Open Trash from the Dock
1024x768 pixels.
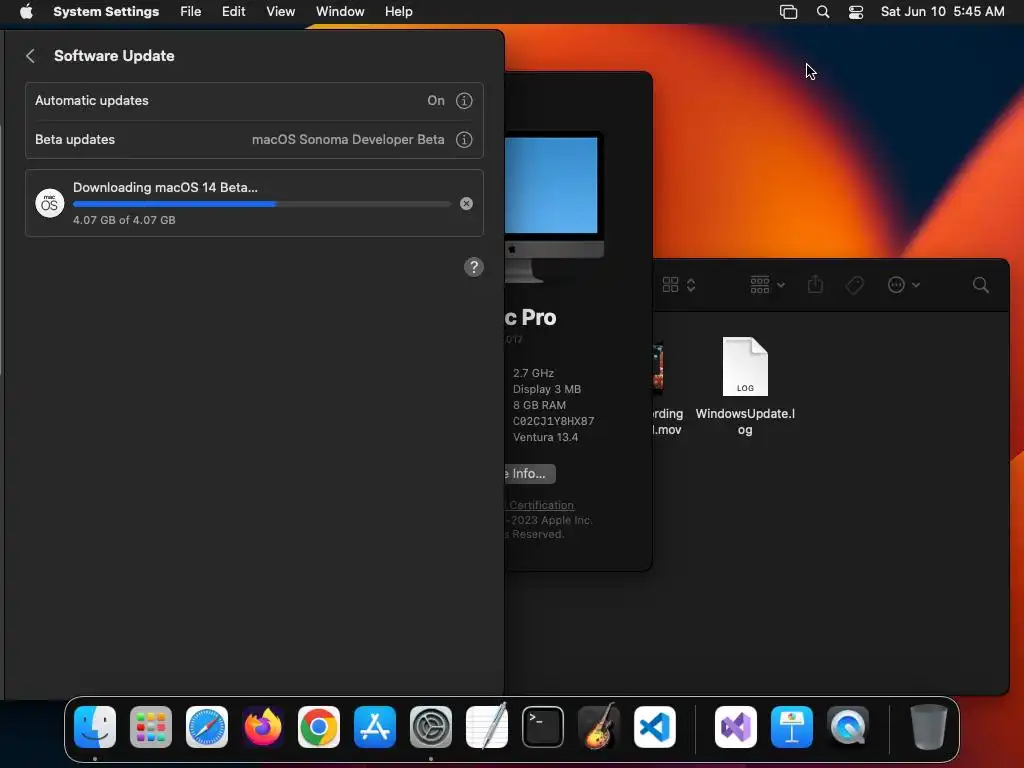point(928,727)
